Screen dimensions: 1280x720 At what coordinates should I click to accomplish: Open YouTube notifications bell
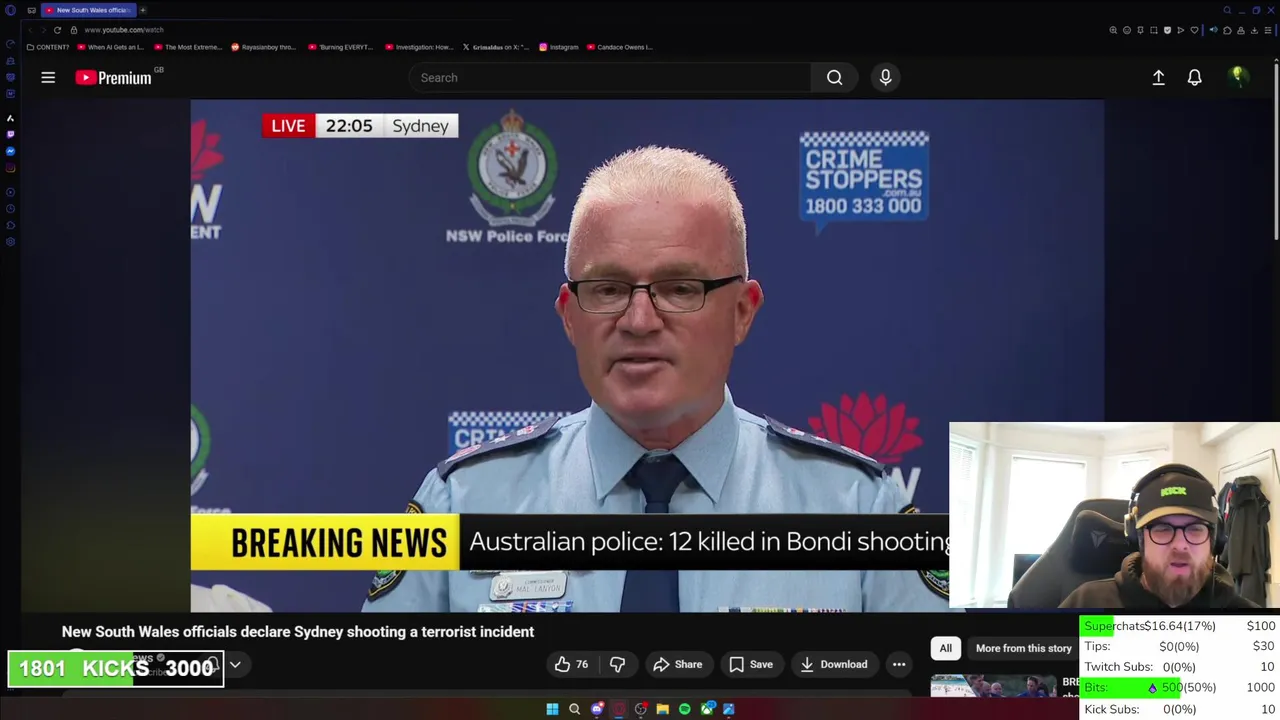[1194, 77]
